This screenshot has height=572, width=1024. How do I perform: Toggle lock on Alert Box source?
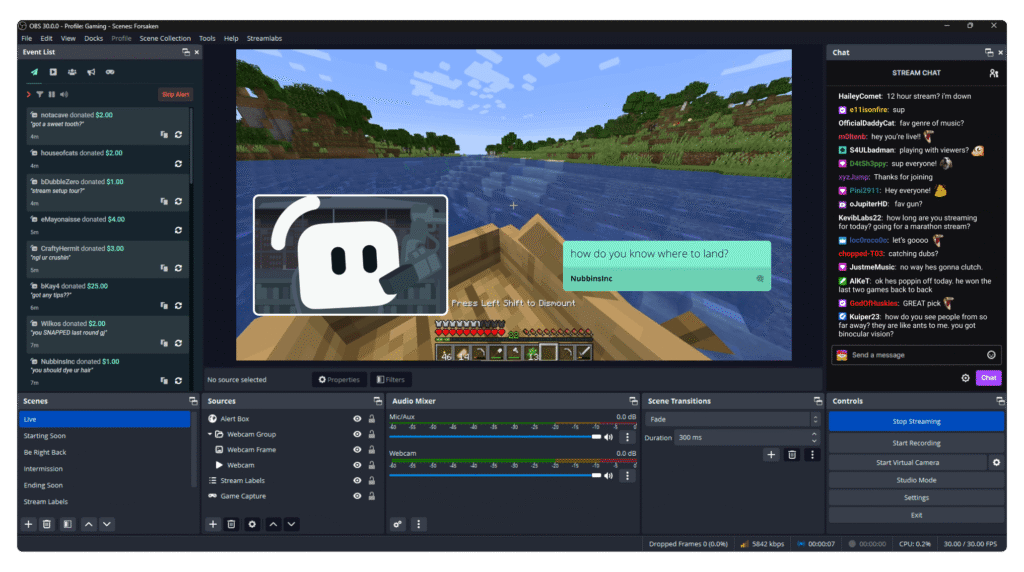tap(372, 419)
